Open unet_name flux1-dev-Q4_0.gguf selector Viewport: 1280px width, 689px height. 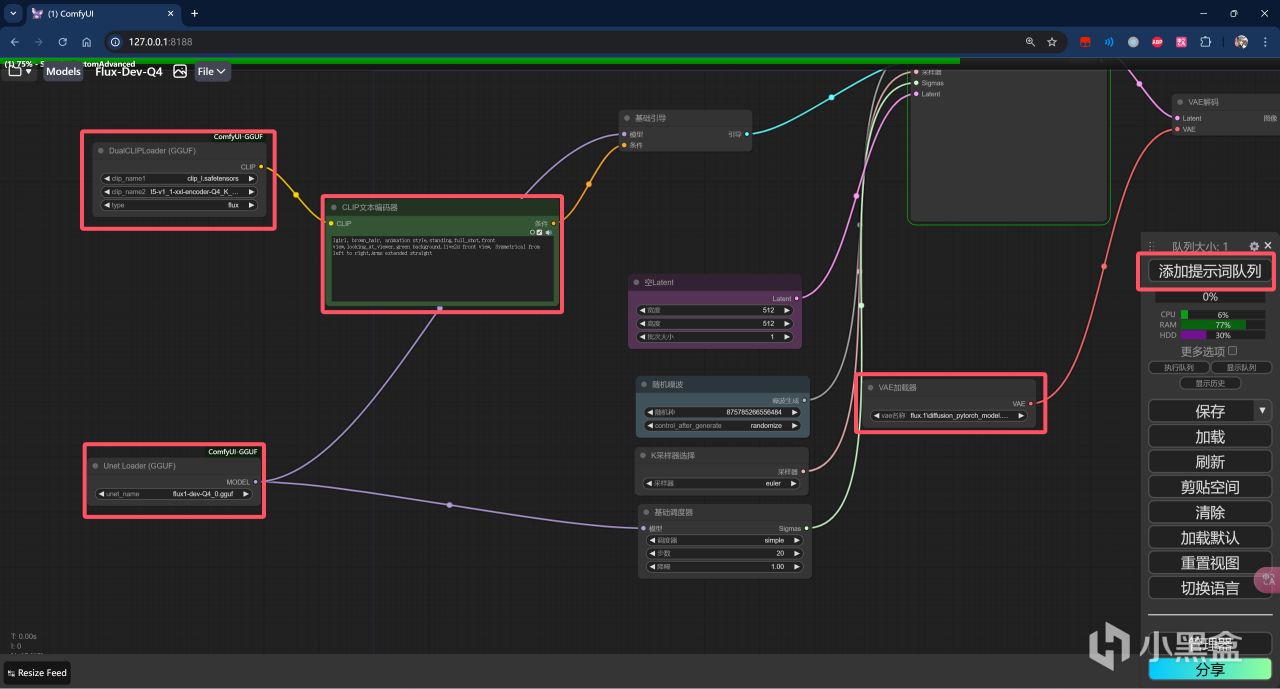(x=174, y=493)
